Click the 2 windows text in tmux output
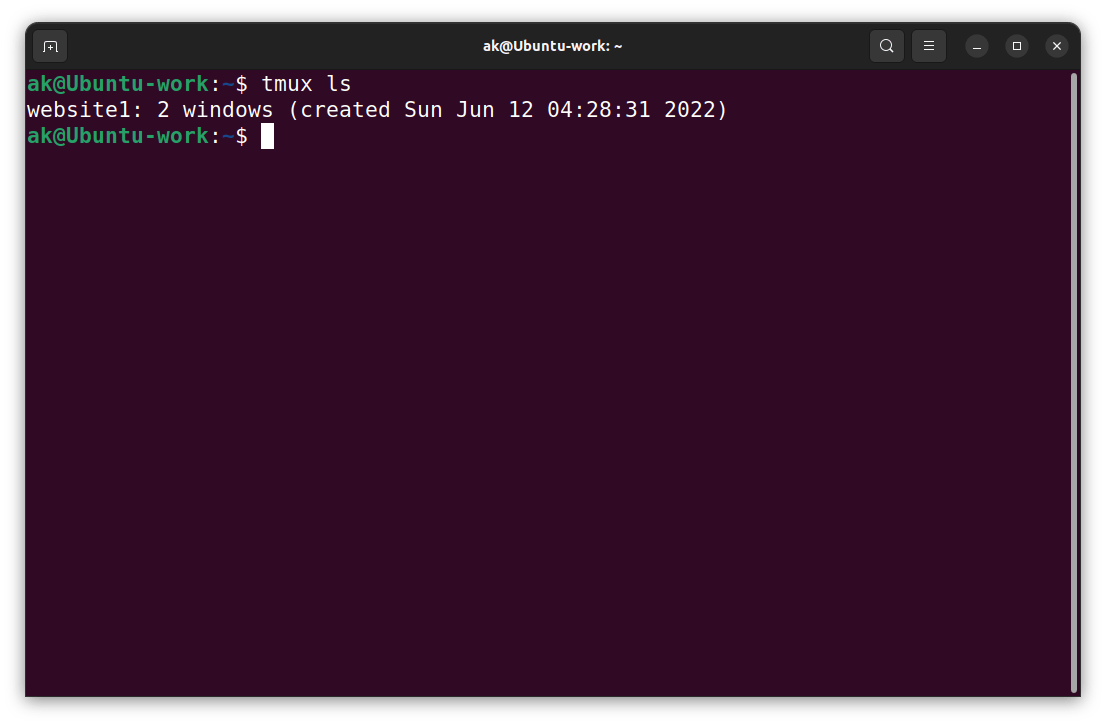Viewport: 1106px width, 725px height. 215,110
